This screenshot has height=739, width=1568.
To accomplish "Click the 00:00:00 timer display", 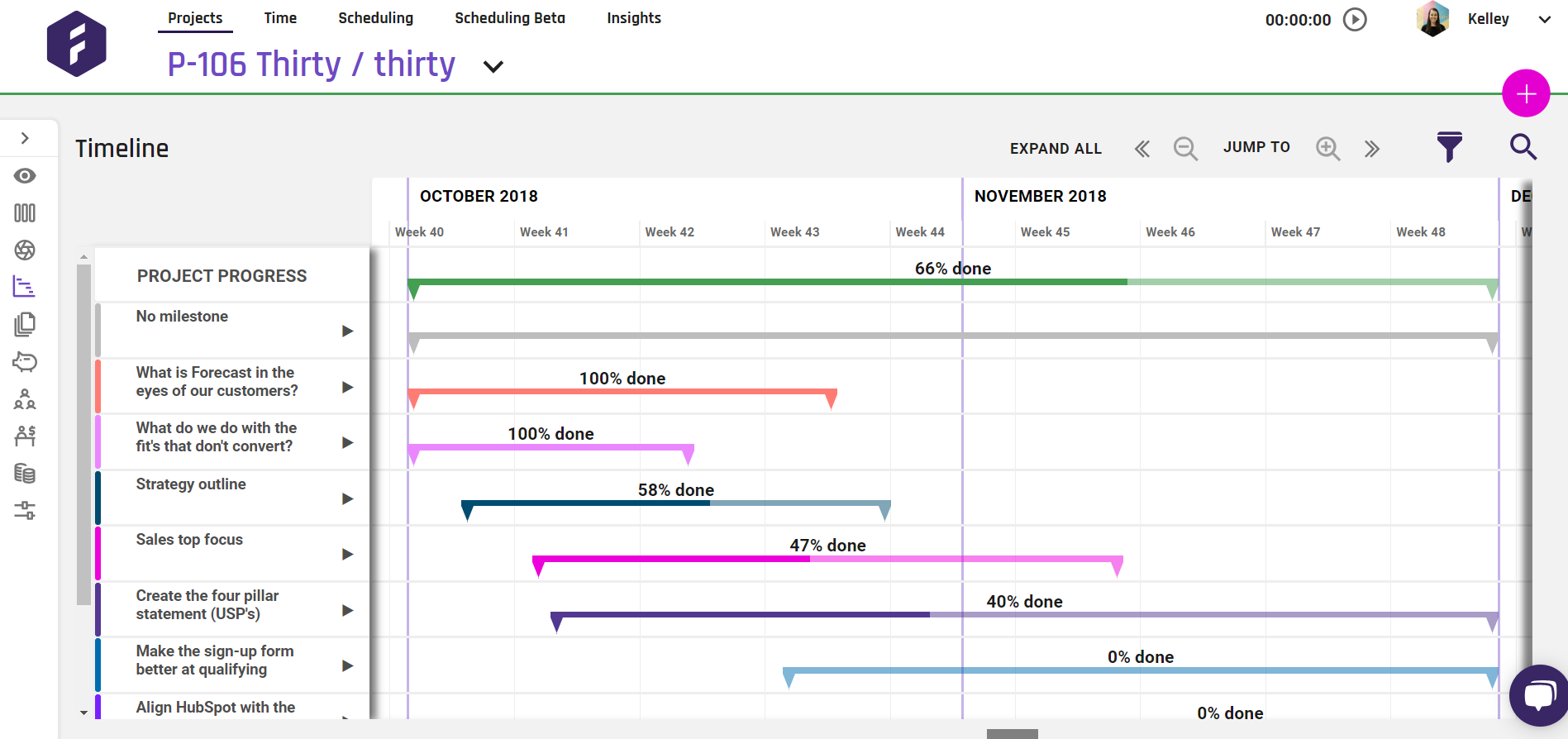I will tap(1298, 20).
